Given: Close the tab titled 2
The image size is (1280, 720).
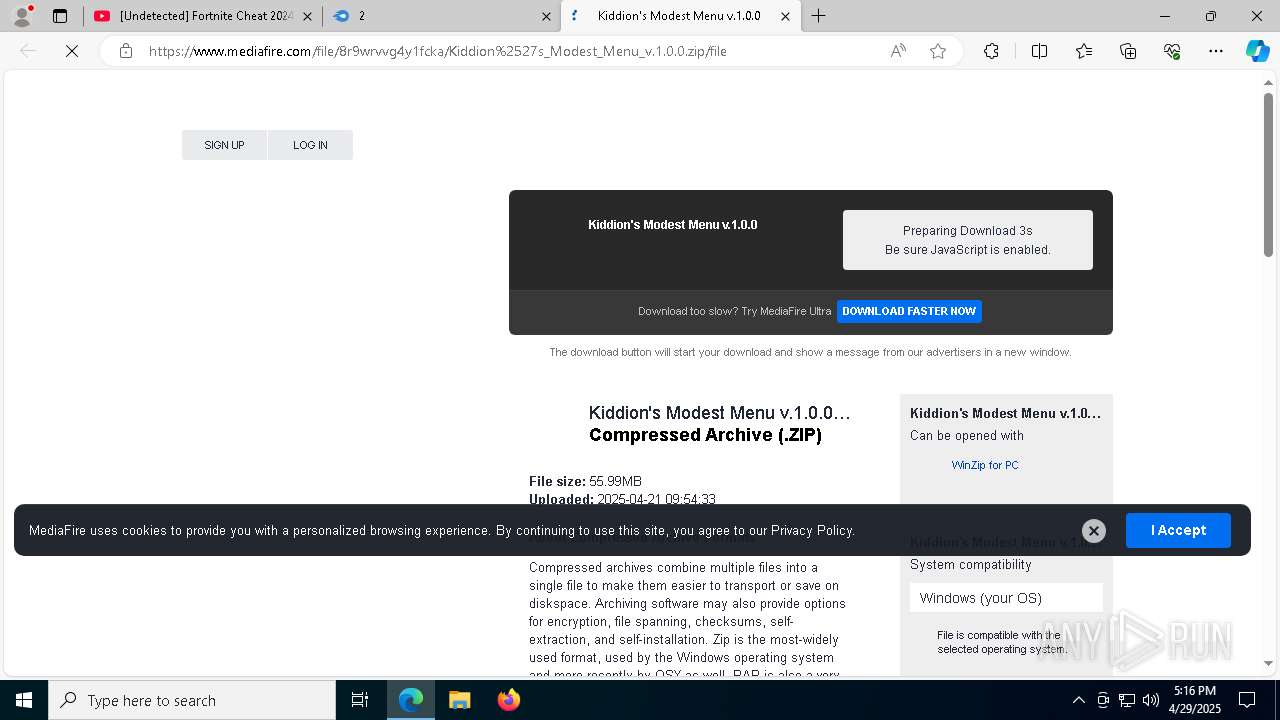Looking at the screenshot, I should [x=546, y=16].
